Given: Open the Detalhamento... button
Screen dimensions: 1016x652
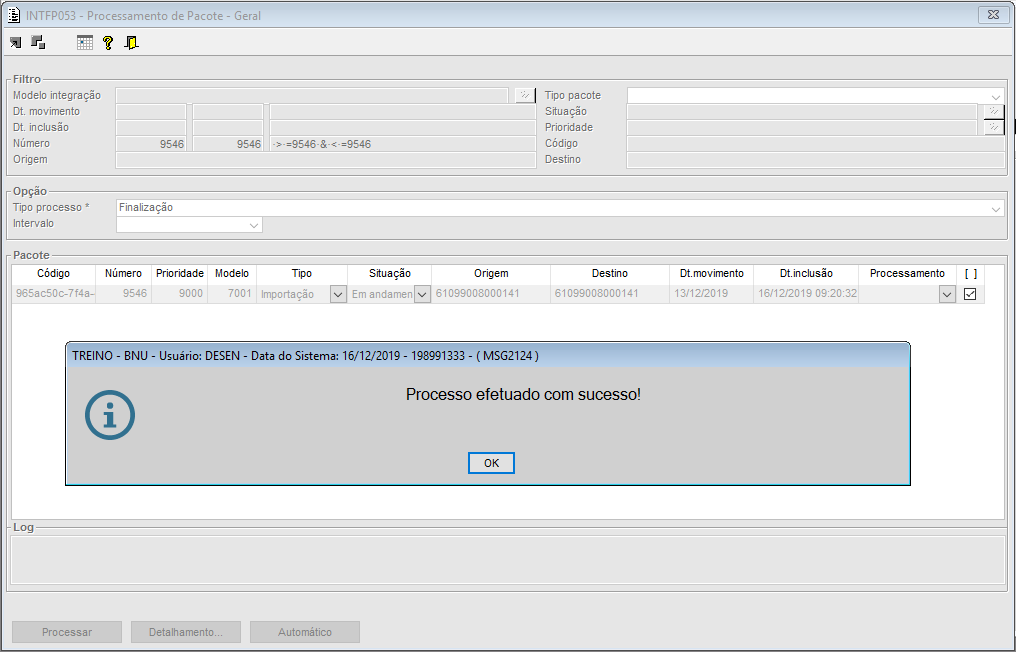Looking at the screenshot, I should click(186, 632).
